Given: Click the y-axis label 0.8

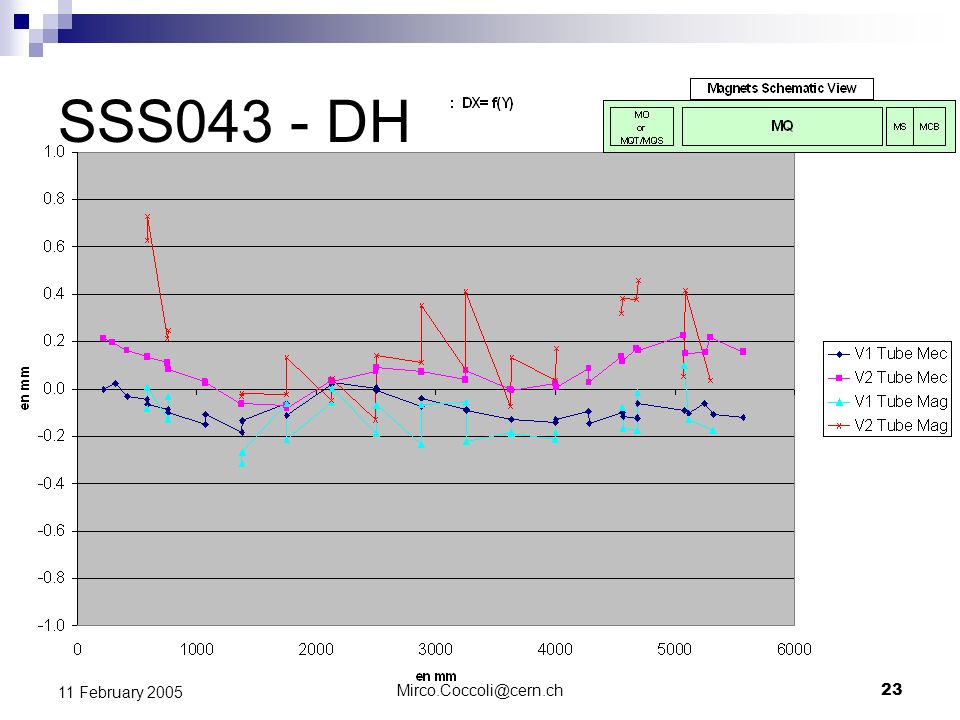Looking at the screenshot, I should [54, 199].
